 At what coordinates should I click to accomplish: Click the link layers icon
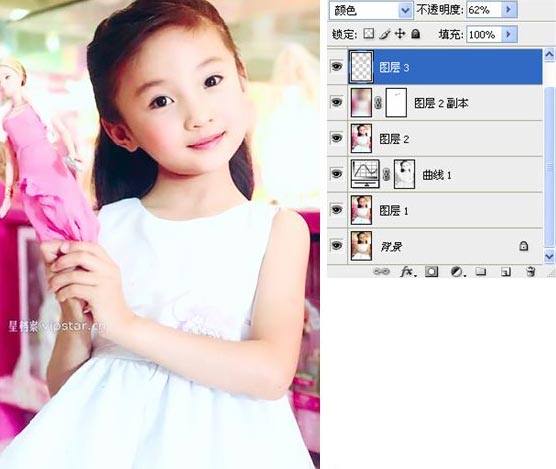(x=382, y=272)
